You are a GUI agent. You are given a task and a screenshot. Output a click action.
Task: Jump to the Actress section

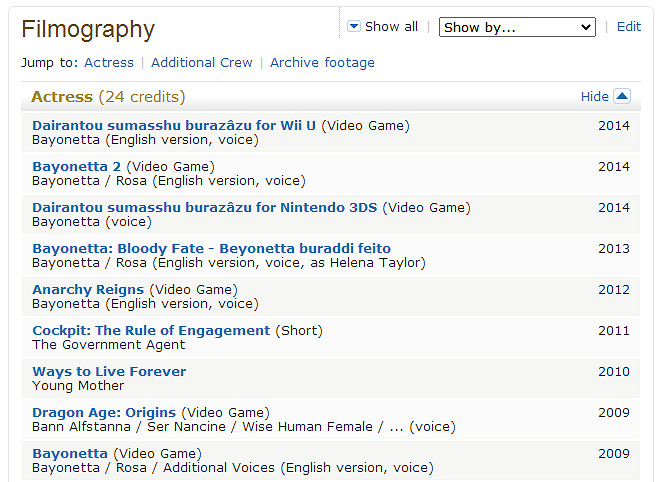coord(109,63)
